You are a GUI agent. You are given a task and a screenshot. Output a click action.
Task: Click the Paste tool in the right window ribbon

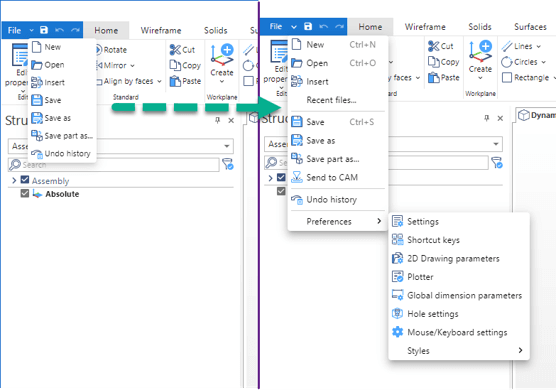[x=444, y=78]
